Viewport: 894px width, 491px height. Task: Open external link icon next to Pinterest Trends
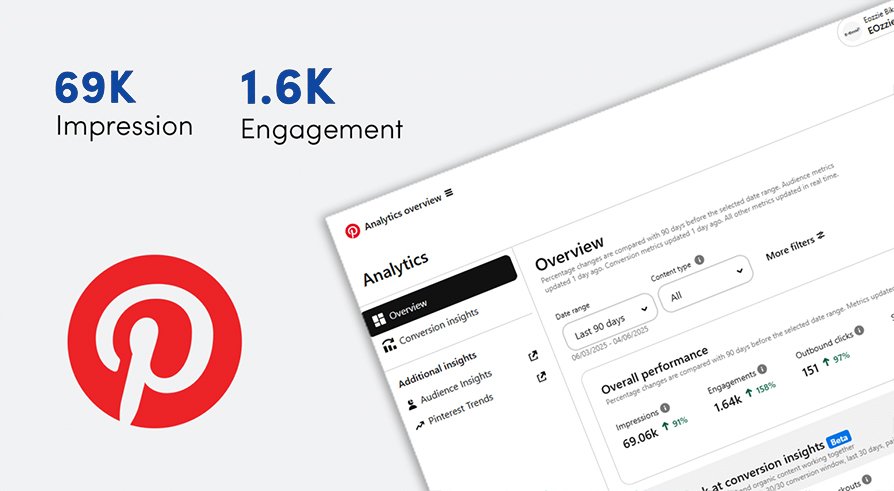click(x=542, y=377)
